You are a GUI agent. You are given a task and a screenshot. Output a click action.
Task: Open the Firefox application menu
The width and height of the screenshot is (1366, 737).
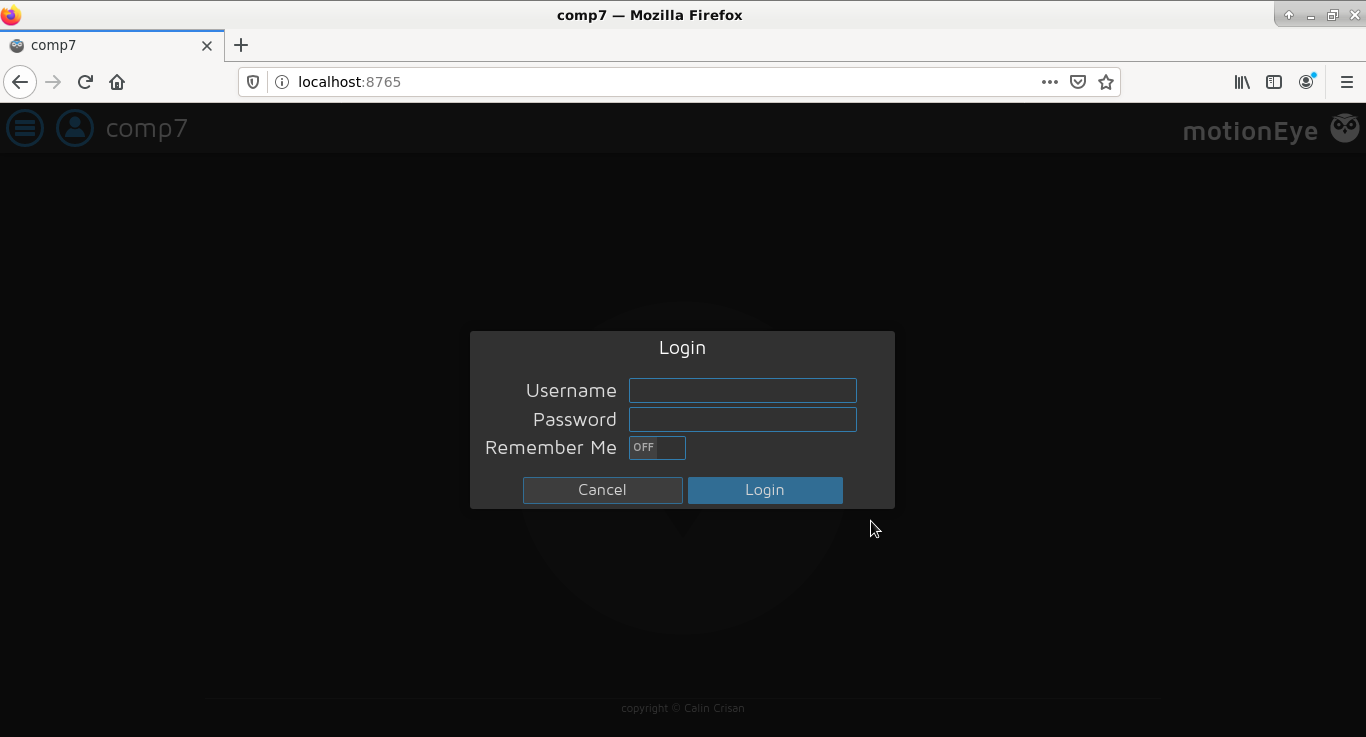1346,82
